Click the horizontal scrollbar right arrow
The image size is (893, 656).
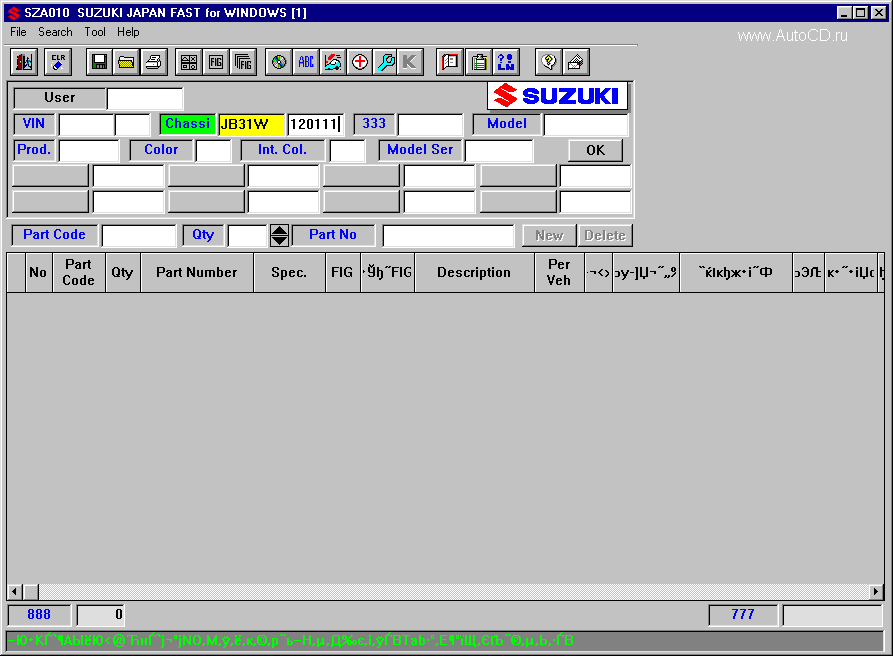tap(876, 592)
